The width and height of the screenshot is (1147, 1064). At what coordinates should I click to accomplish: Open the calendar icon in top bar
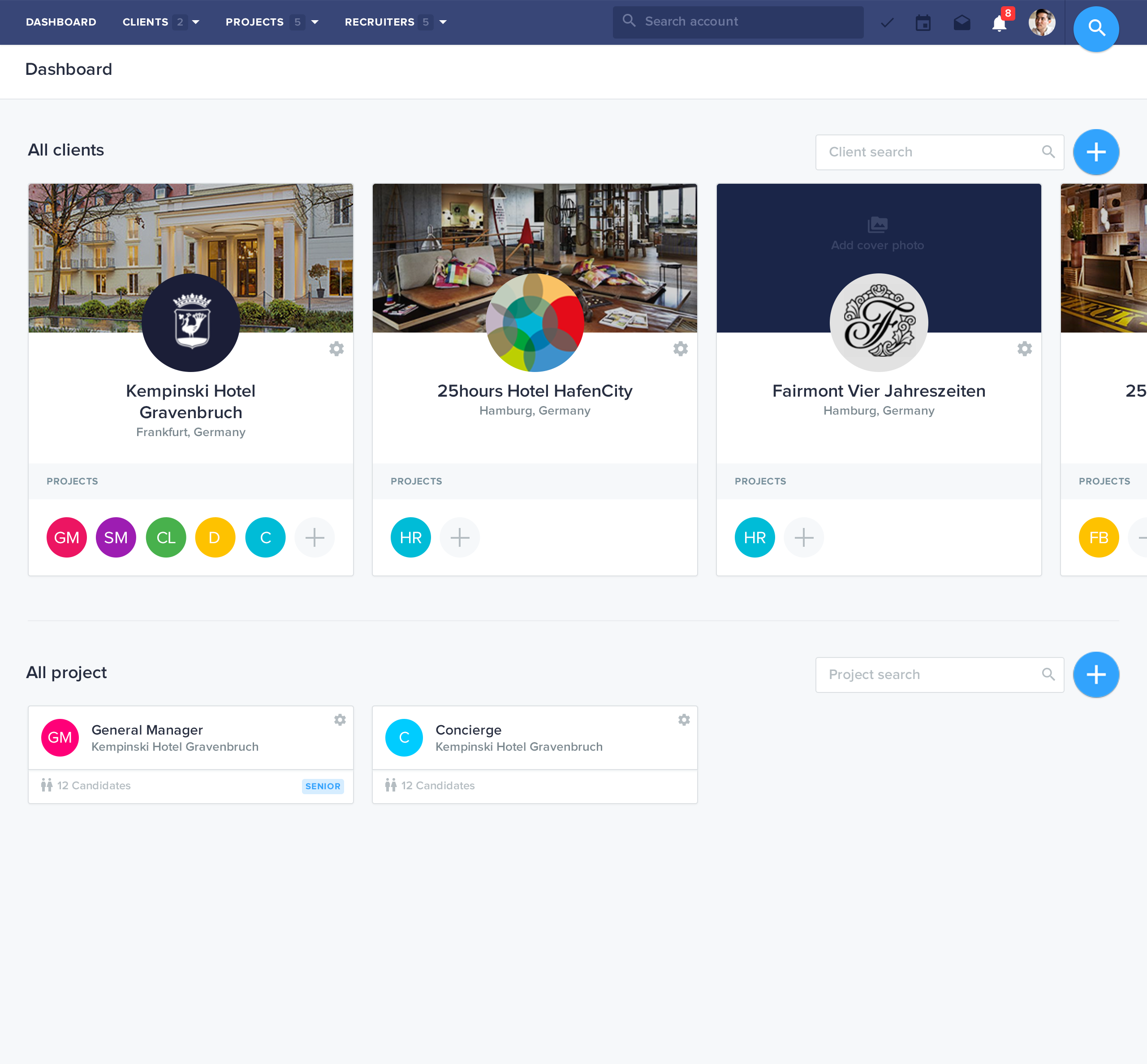click(923, 22)
